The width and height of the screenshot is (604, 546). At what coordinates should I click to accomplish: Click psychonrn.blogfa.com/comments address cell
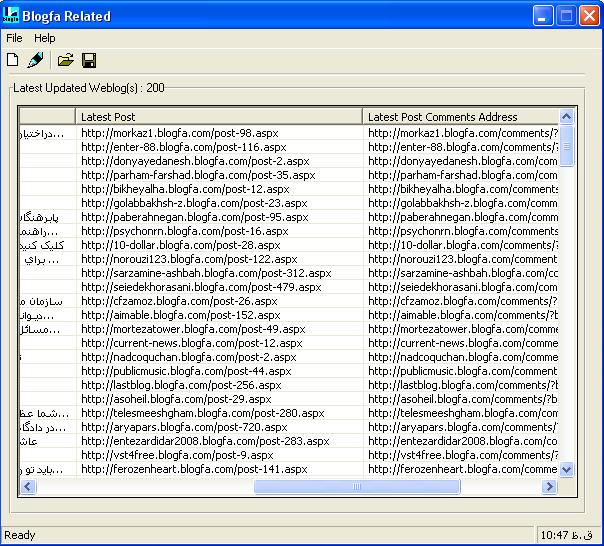461,231
